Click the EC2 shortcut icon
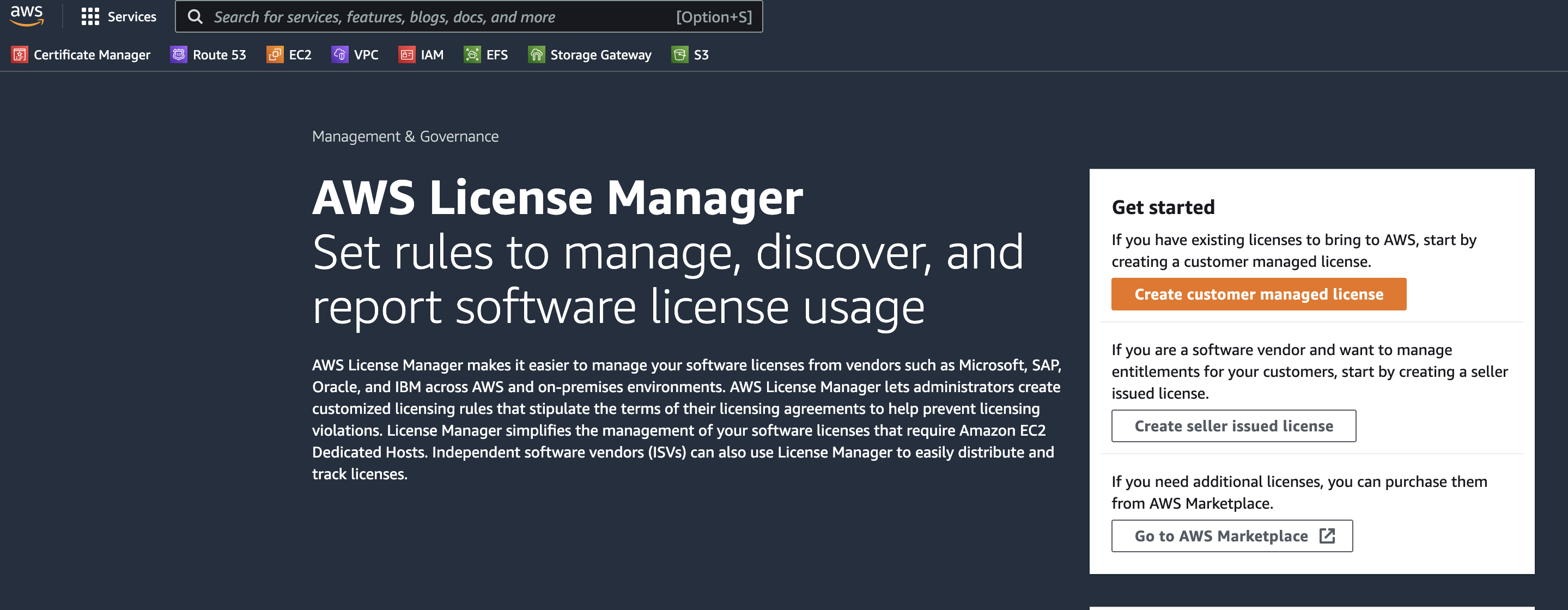 coord(275,55)
